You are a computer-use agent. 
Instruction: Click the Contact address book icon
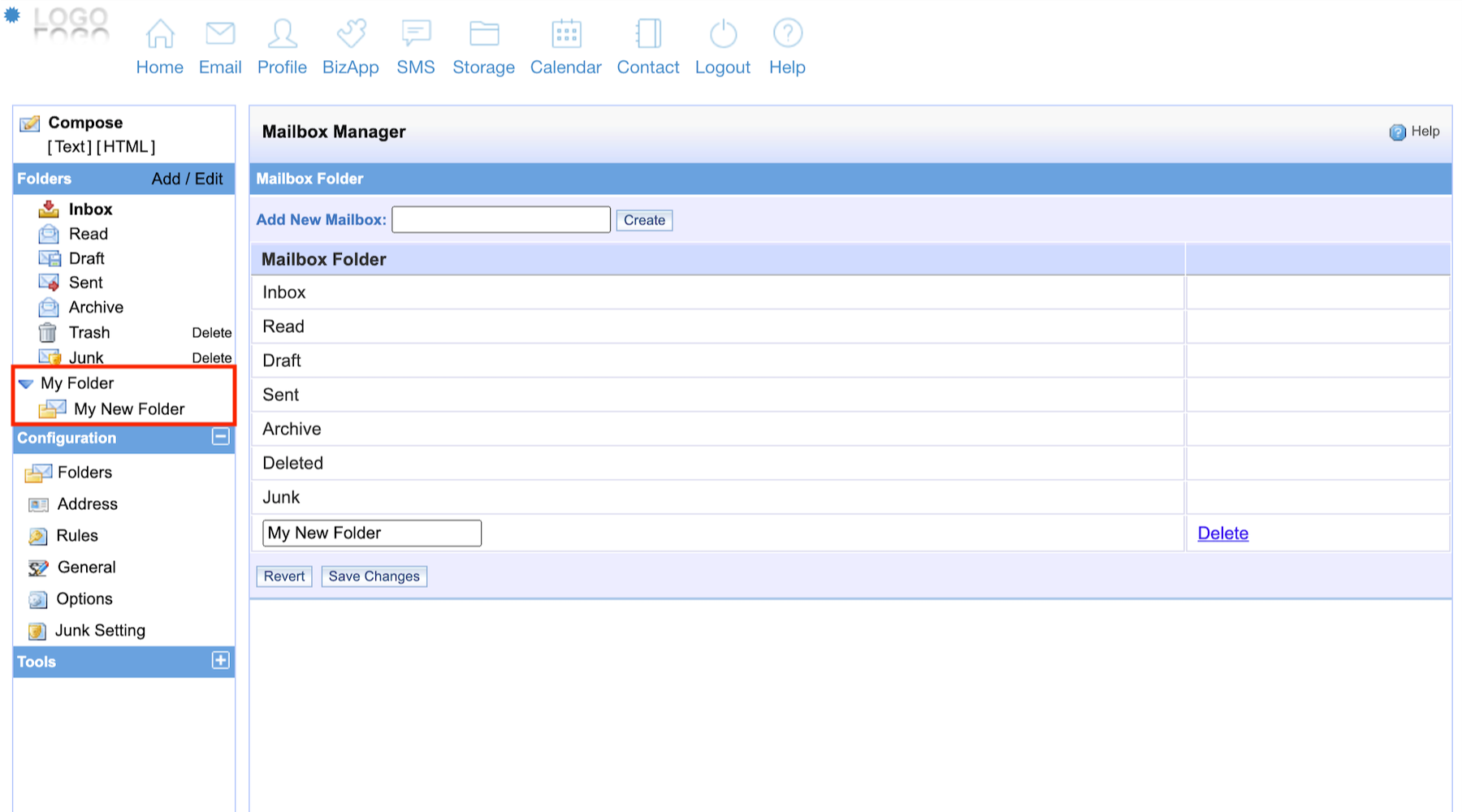[x=648, y=34]
